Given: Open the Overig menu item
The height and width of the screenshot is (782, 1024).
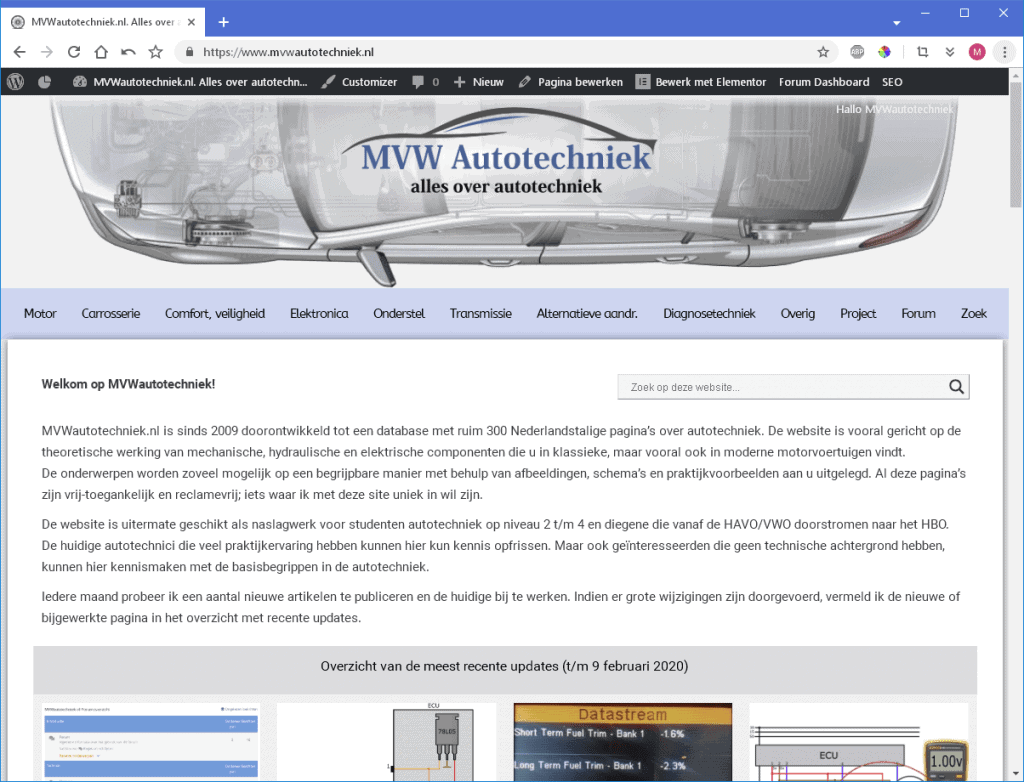Looking at the screenshot, I should point(797,314).
